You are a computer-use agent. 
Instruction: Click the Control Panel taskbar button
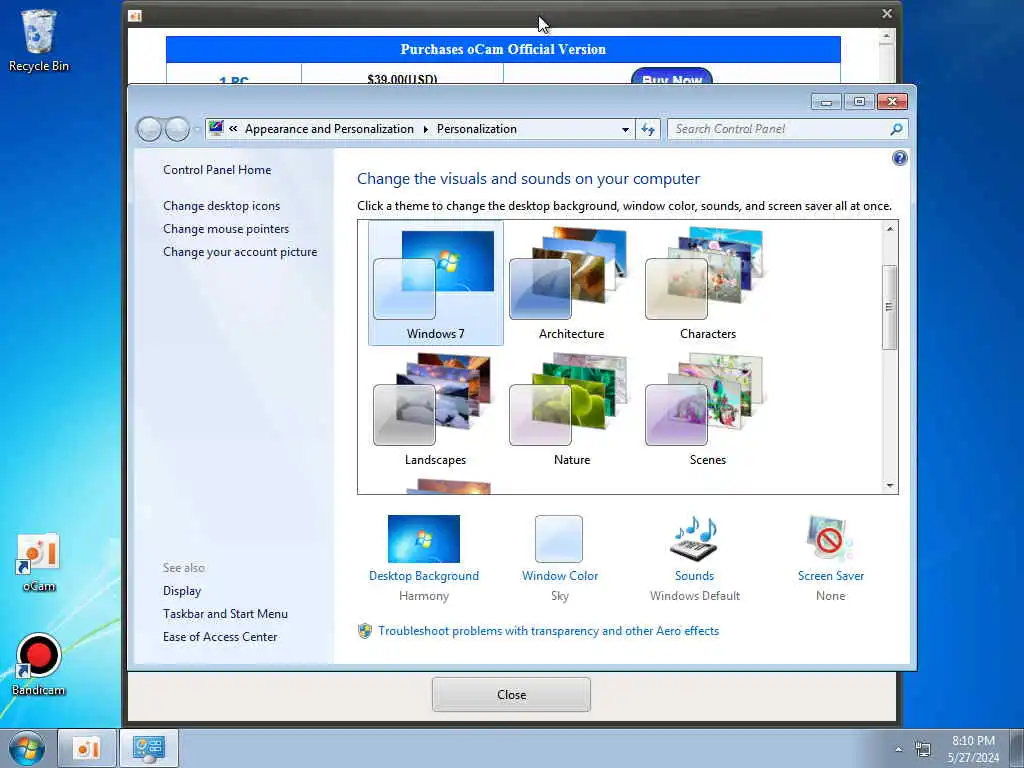click(x=149, y=748)
